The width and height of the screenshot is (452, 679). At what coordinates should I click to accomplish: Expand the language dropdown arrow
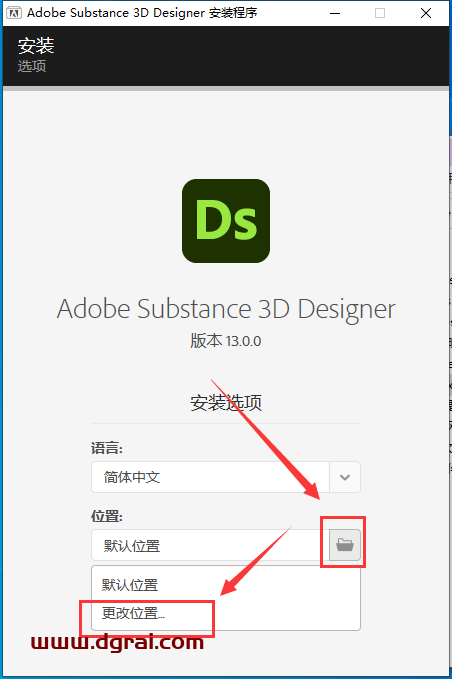click(345, 477)
